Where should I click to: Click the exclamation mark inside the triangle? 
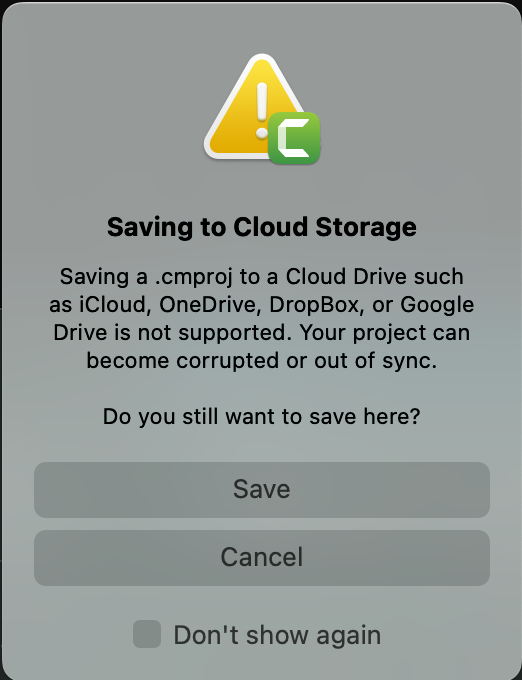(261, 111)
